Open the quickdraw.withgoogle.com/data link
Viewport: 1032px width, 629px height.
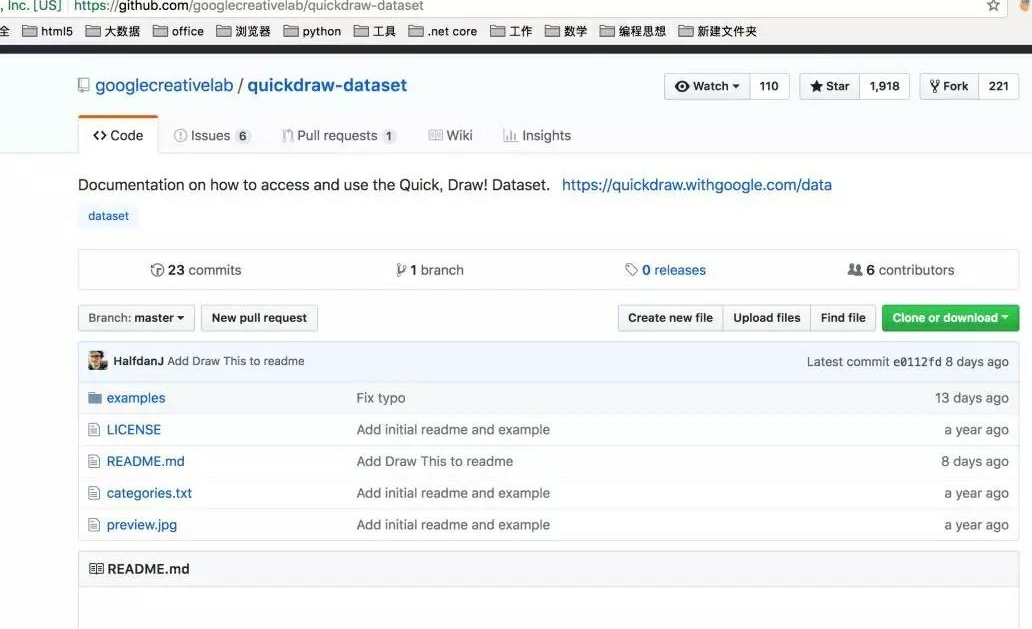(x=696, y=185)
